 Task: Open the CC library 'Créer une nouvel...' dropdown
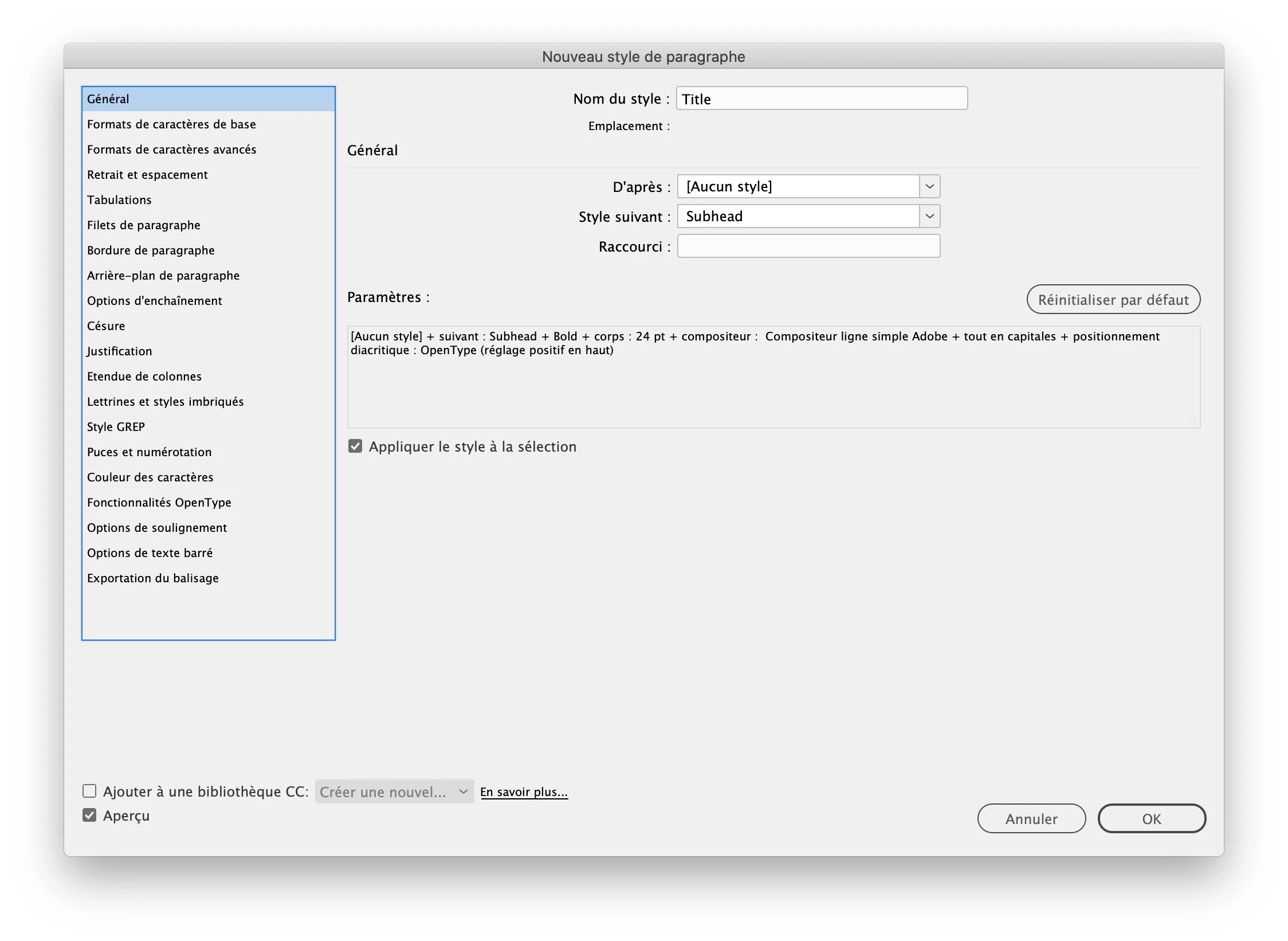click(x=394, y=791)
